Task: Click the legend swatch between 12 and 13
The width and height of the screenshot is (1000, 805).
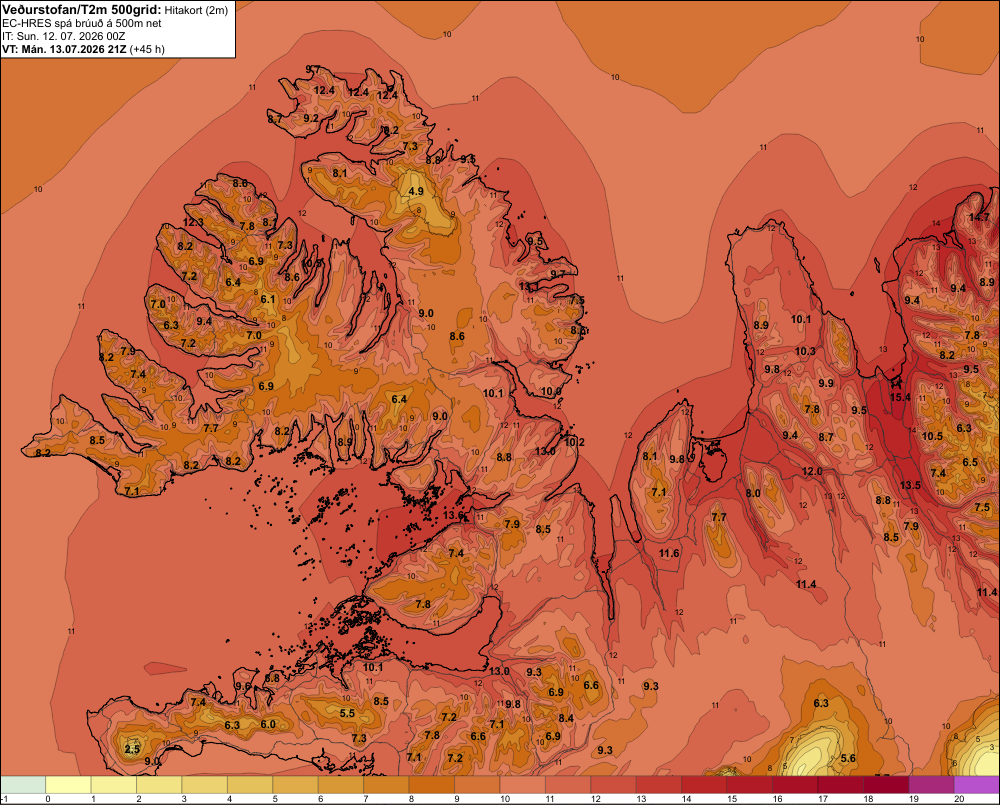Action: (614, 784)
